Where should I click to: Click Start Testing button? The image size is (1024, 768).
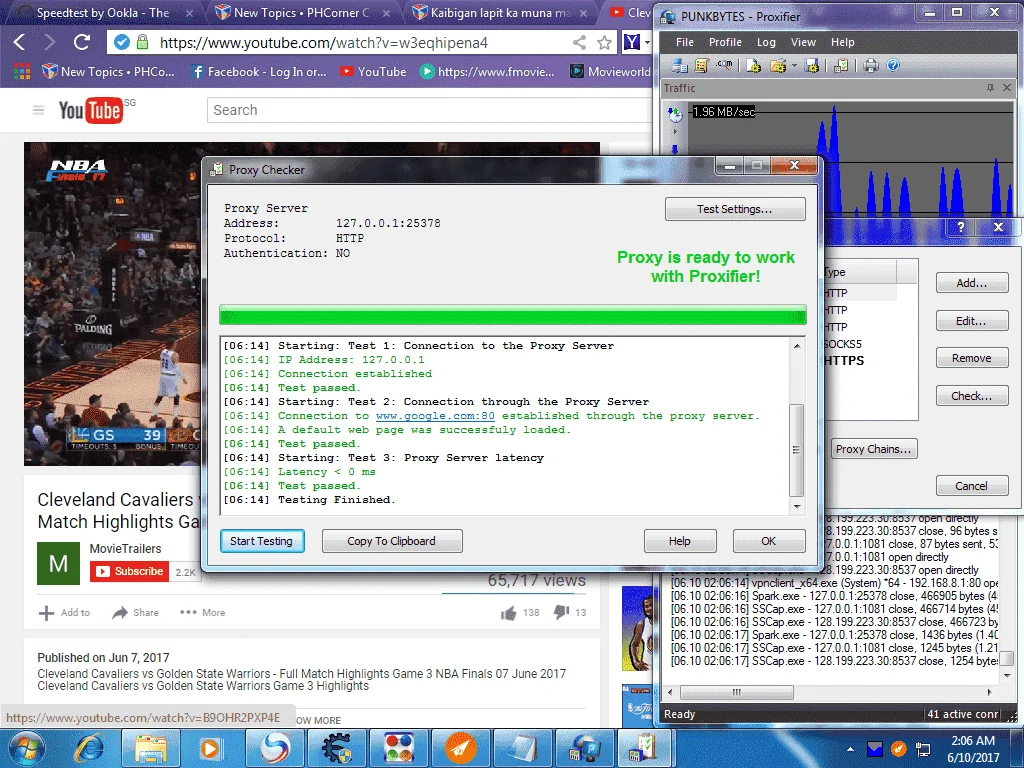coord(262,541)
